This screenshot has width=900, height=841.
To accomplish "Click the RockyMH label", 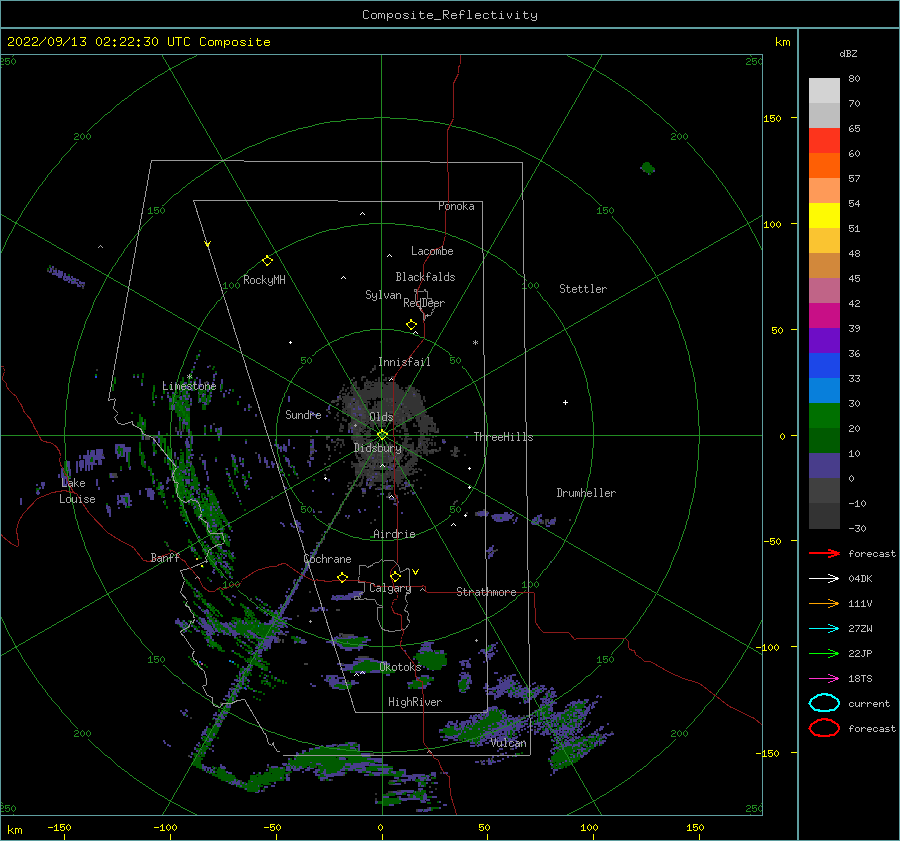I will tap(264, 280).
